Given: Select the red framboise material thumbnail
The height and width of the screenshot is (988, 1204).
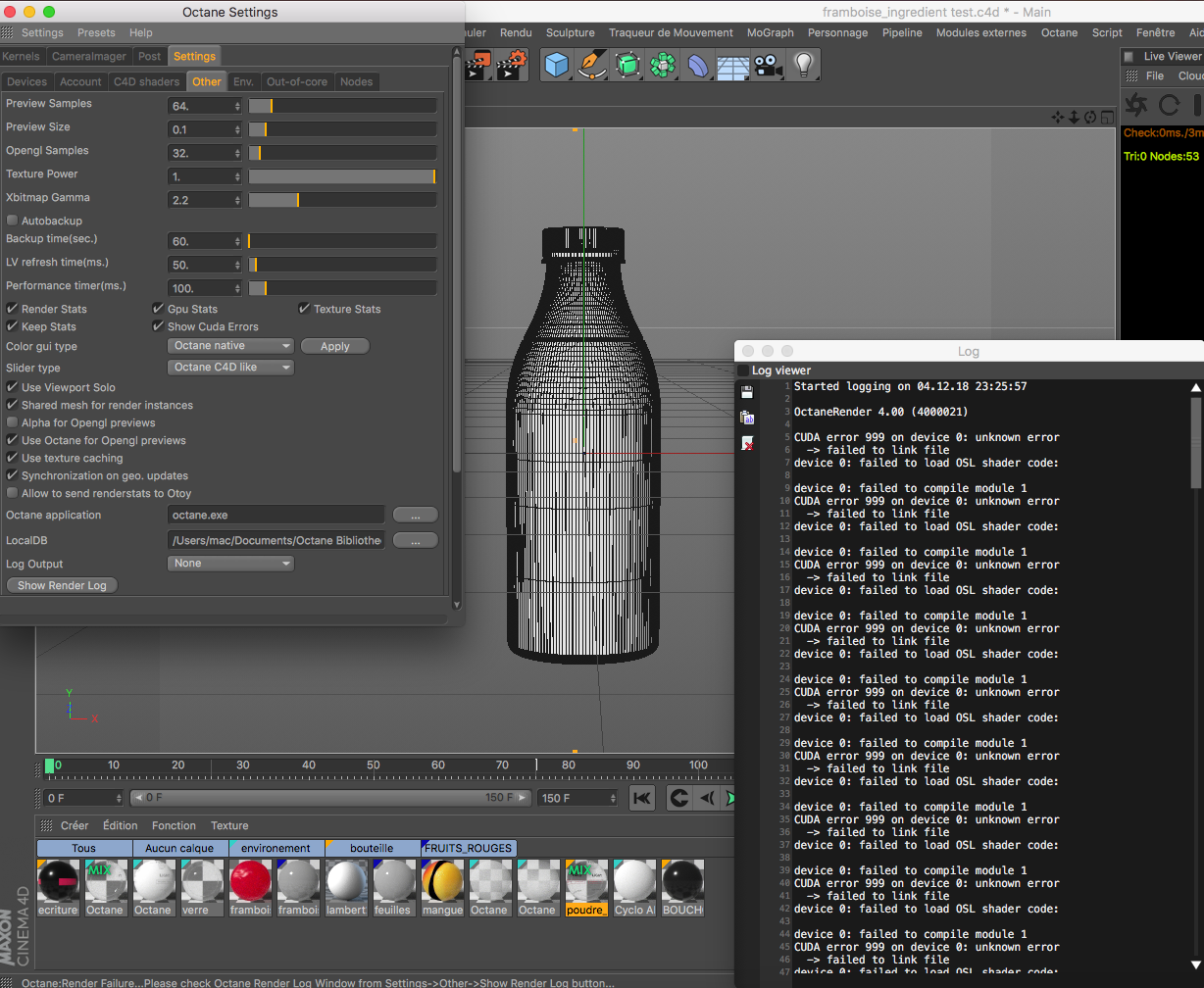Looking at the screenshot, I should tap(251, 888).
